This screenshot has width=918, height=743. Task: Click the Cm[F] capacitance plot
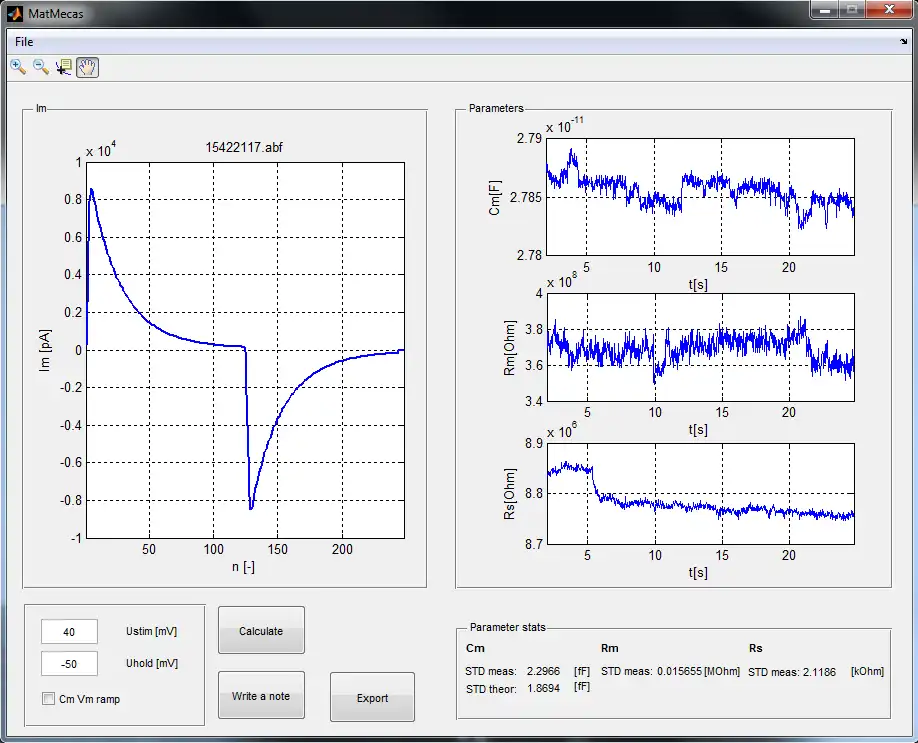tap(700, 197)
